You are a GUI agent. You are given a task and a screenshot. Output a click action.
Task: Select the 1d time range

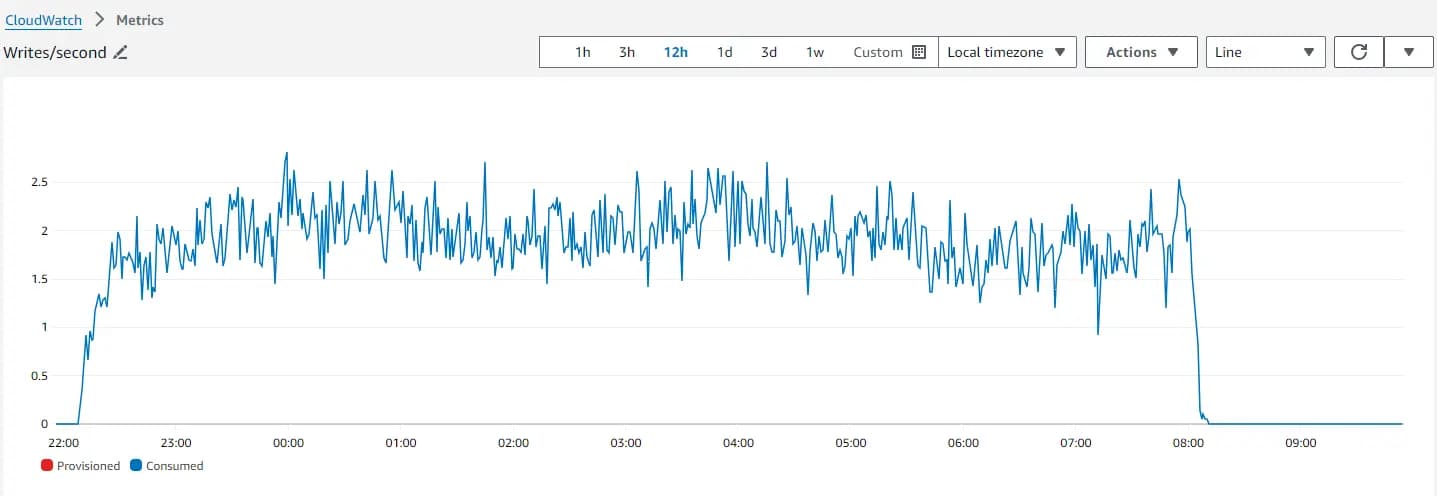click(725, 52)
